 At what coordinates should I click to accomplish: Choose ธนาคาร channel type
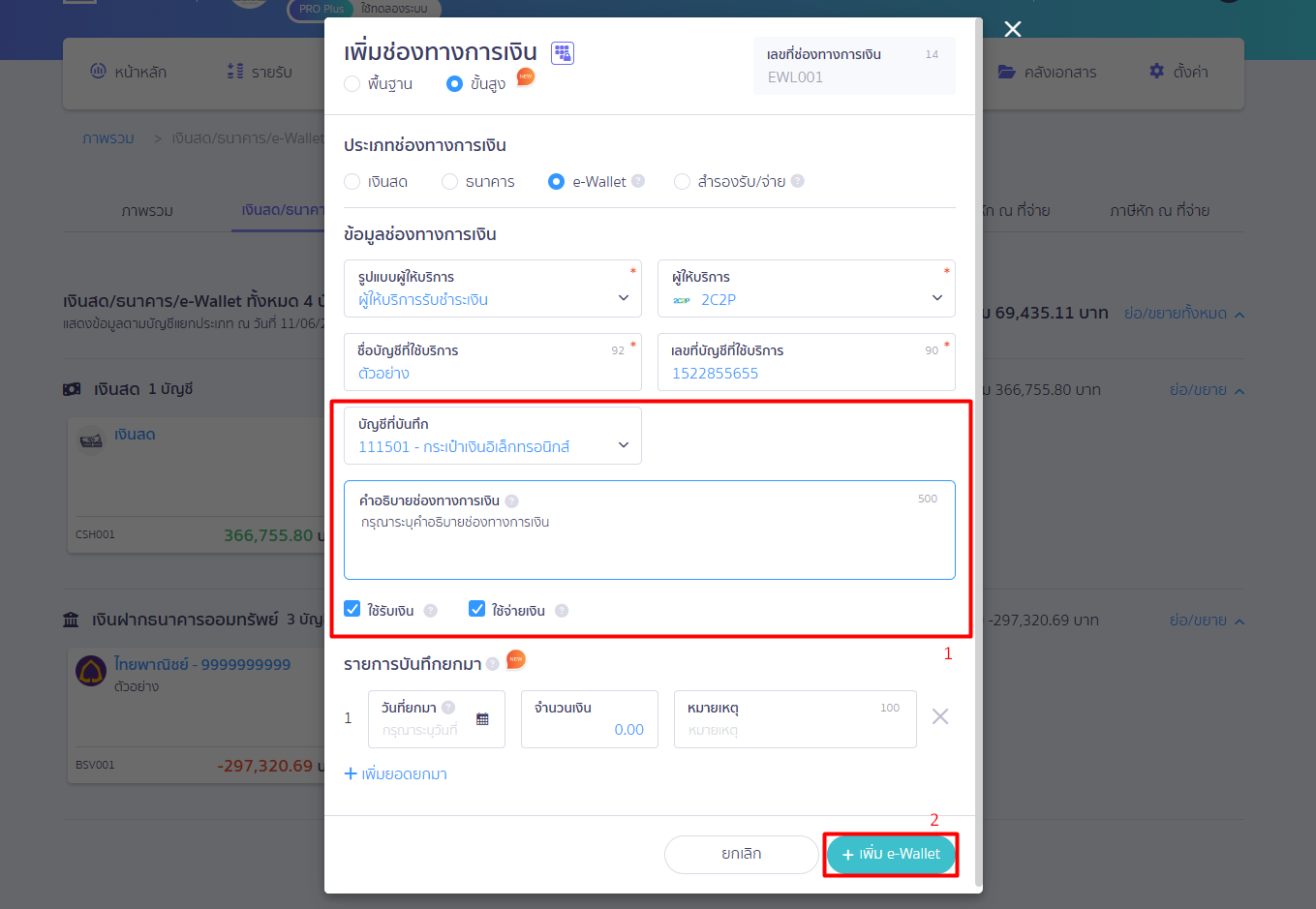[449, 181]
